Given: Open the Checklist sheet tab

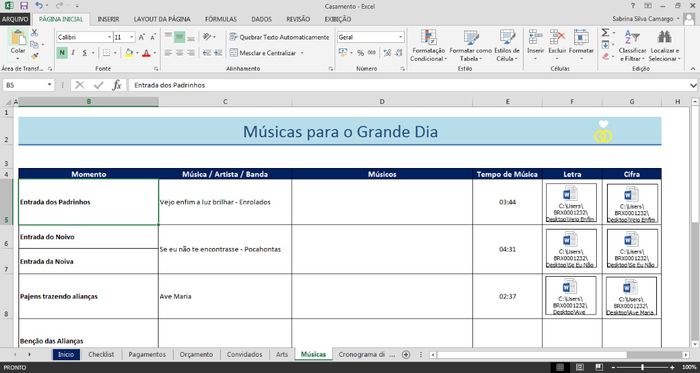Looking at the screenshot, I should click(101, 354).
